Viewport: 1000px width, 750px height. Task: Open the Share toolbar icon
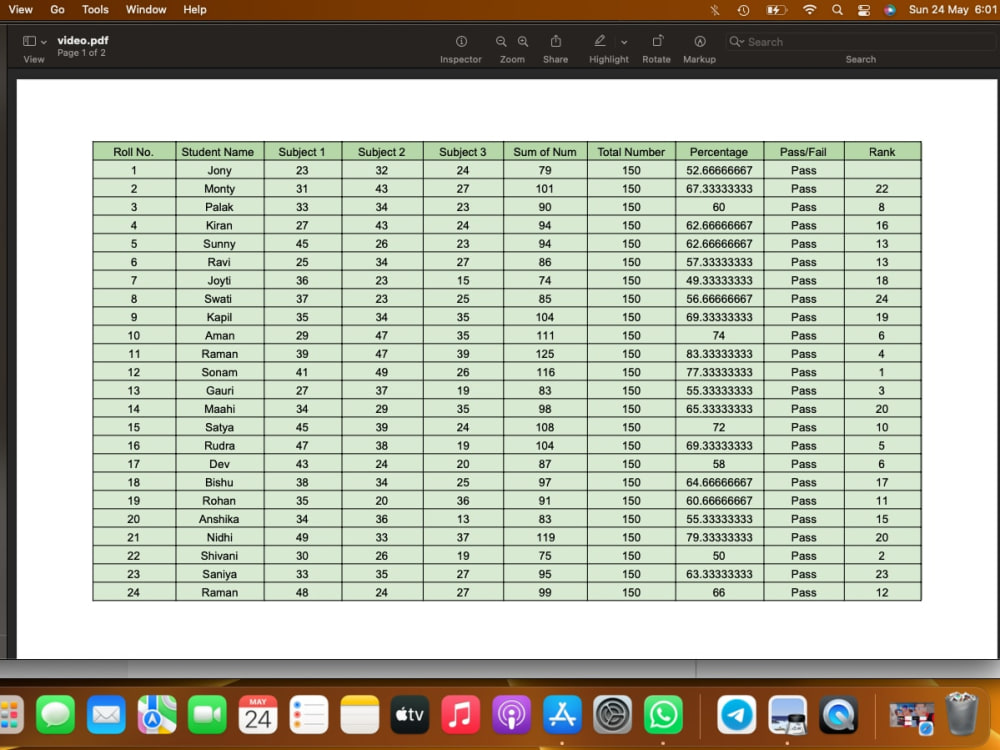click(x=555, y=41)
